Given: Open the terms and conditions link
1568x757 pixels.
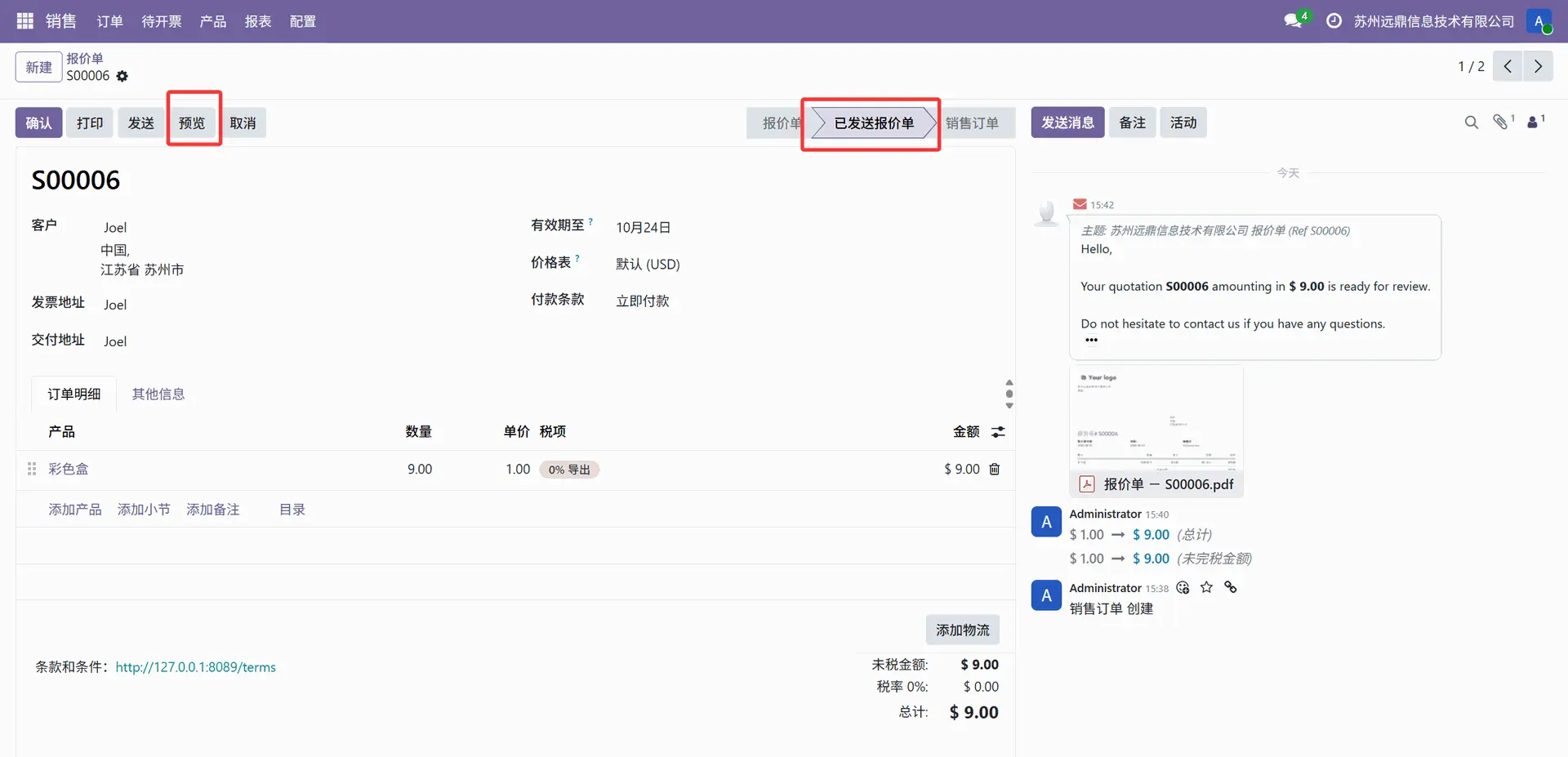Looking at the screenshot, I should click(x=195, y=667).
